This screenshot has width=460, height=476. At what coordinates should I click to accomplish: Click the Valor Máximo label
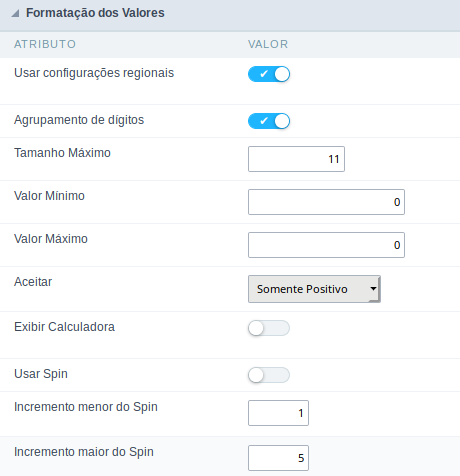point(51,239)
